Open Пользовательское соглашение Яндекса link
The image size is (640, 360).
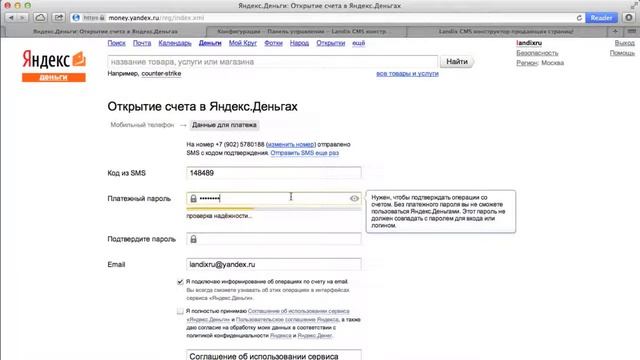(x=287, y=320)
